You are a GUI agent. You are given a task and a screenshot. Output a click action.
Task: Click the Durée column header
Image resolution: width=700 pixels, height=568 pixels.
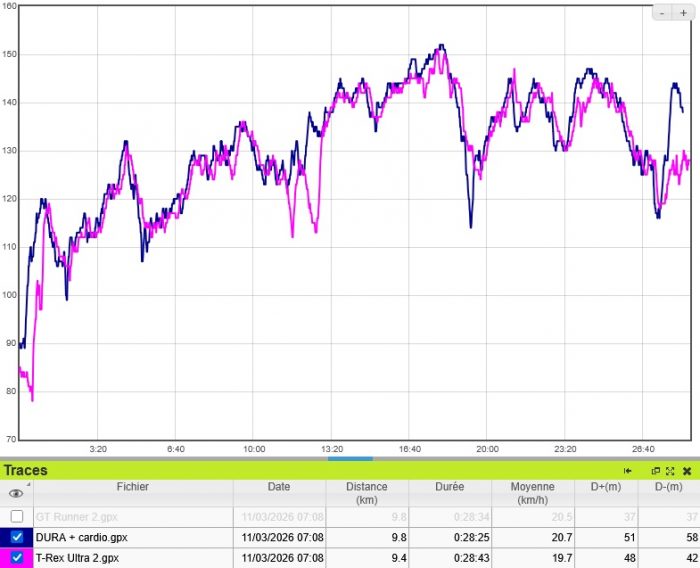[x=449, y=487]
